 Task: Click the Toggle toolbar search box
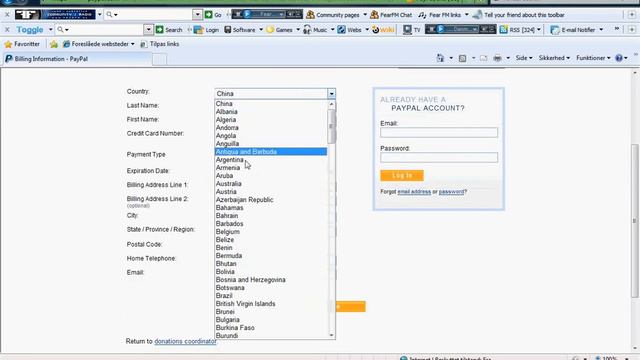103,30
